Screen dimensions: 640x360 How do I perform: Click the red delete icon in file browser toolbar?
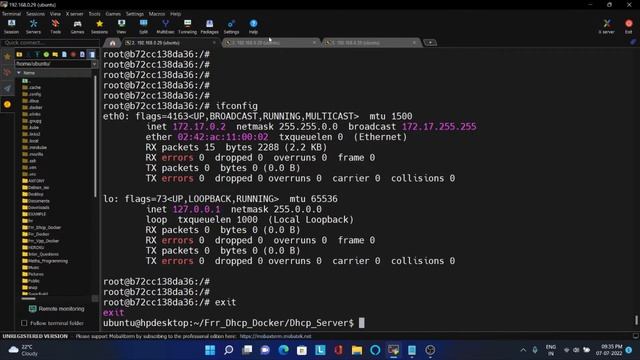pyautogui.click(x=73, y=54)
